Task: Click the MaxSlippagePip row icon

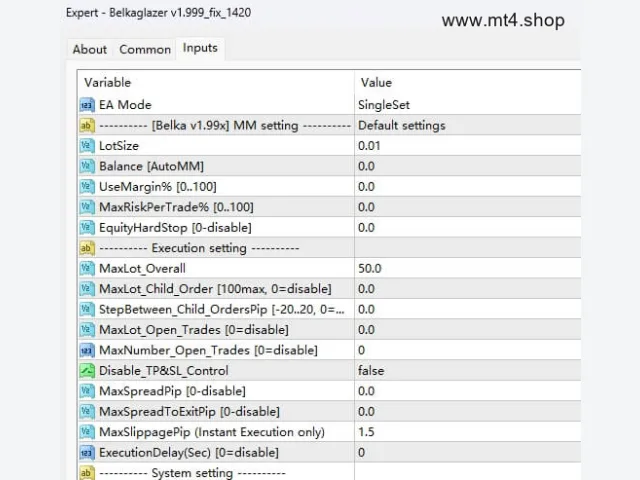Action: 87,432
